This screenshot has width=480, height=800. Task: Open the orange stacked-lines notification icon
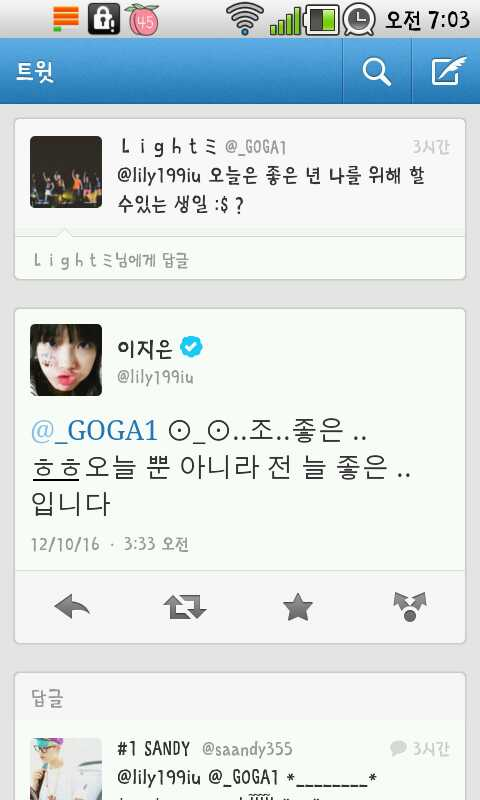pyautogui.click(x=66, y=18)
